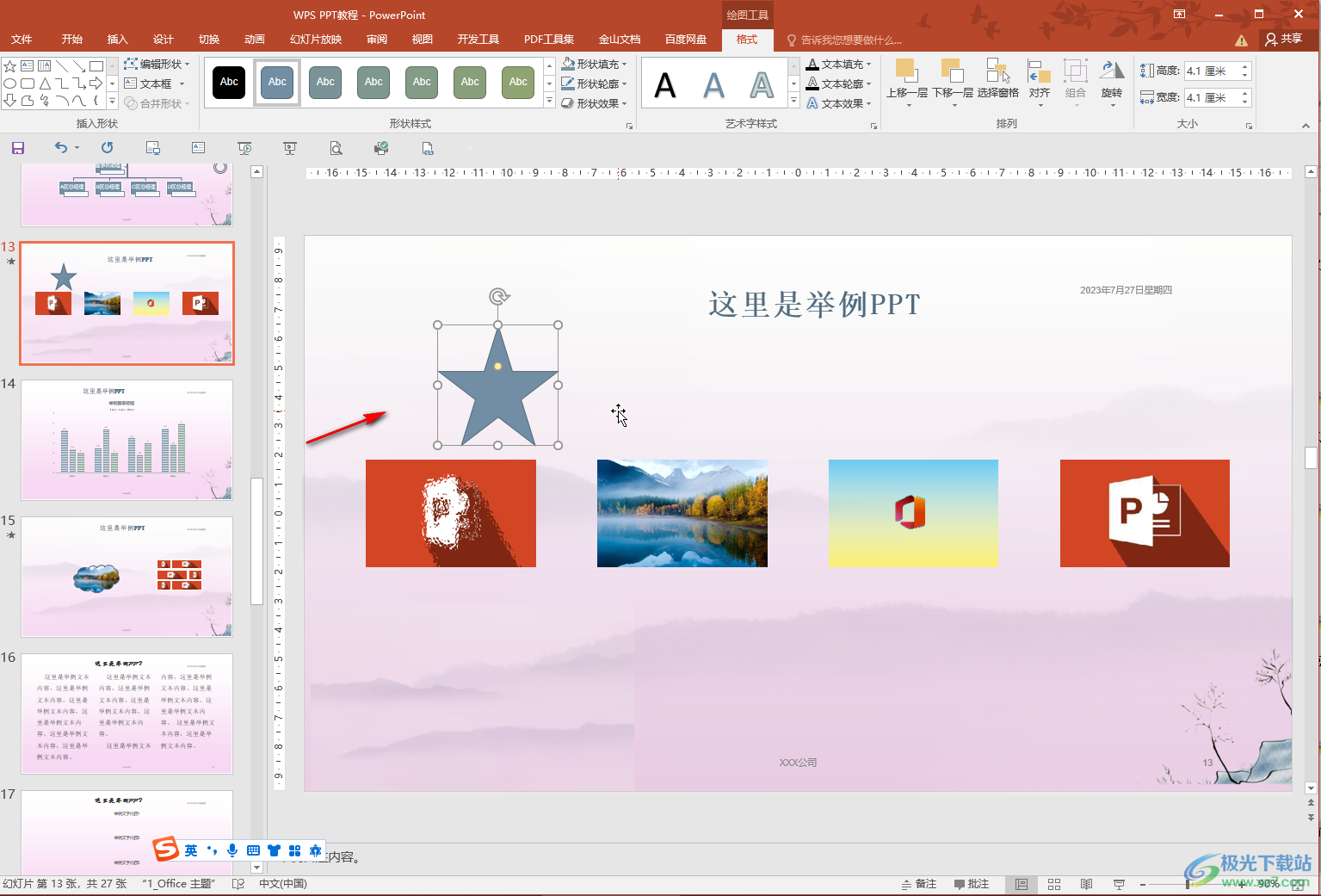Screen dimensions: 1321x896
Task: Open the Text Box (文本框) dropdown
Action: click(155, 83)
